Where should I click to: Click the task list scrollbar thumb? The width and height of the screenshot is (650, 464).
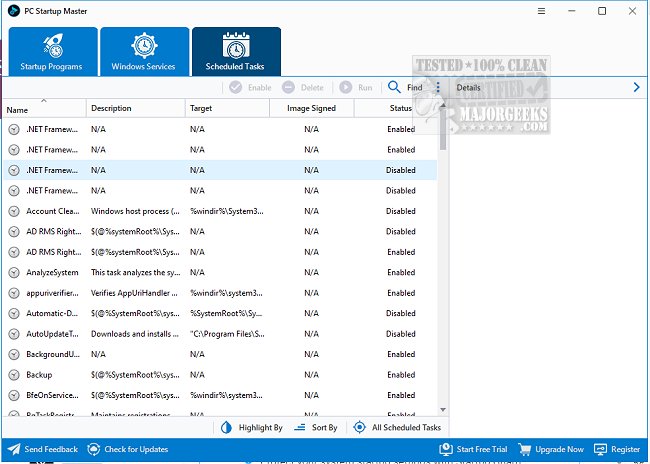pos(443,129)
